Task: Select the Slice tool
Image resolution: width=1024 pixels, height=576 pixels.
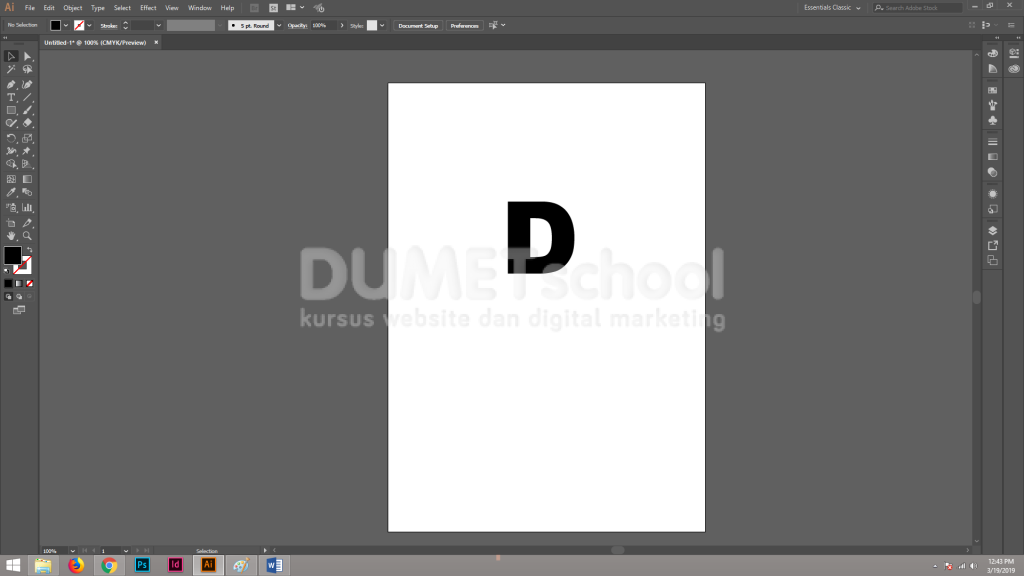Action: [x=27, y=223]
